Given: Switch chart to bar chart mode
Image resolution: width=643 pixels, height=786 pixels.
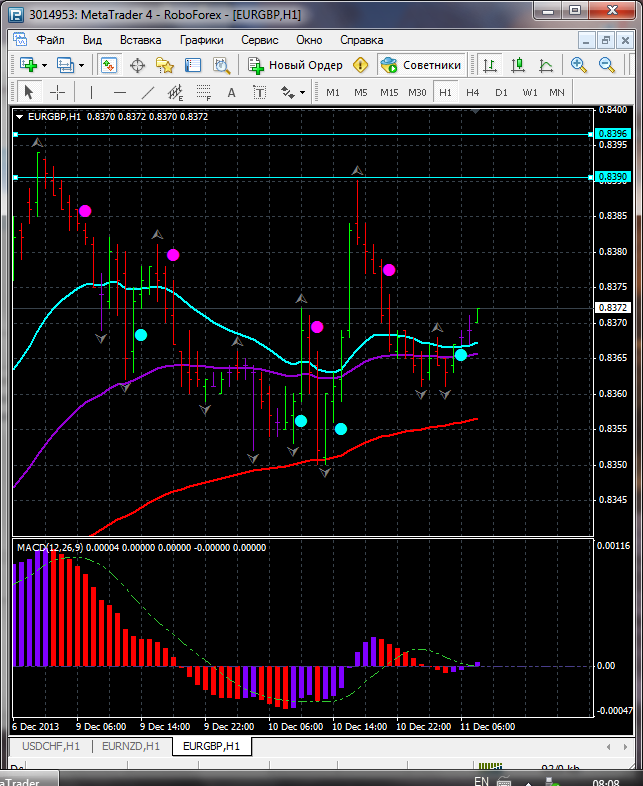Looking at the screenshot, I should point(489,65).
